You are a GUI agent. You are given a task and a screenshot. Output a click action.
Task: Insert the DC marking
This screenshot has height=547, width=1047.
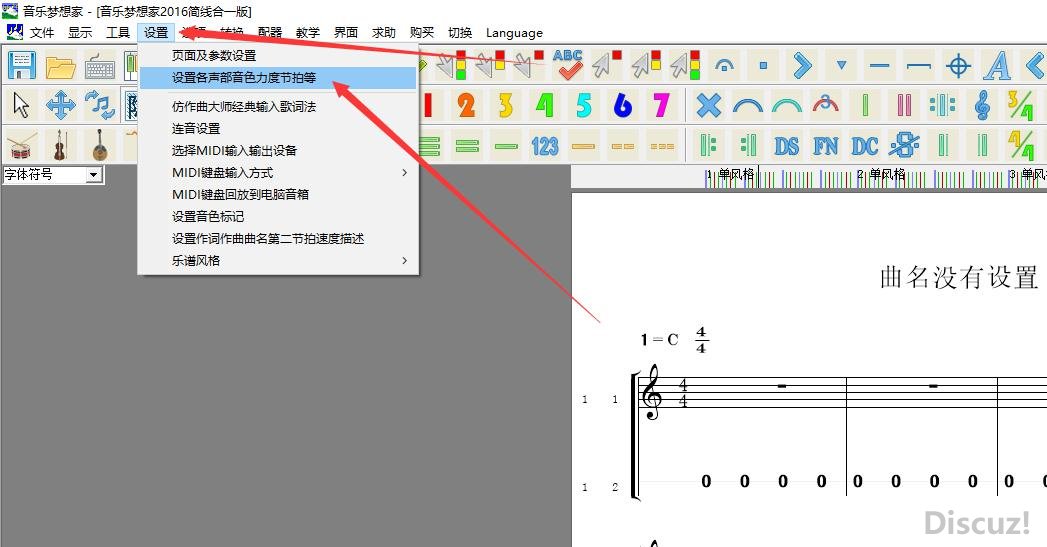coord(865,145)
